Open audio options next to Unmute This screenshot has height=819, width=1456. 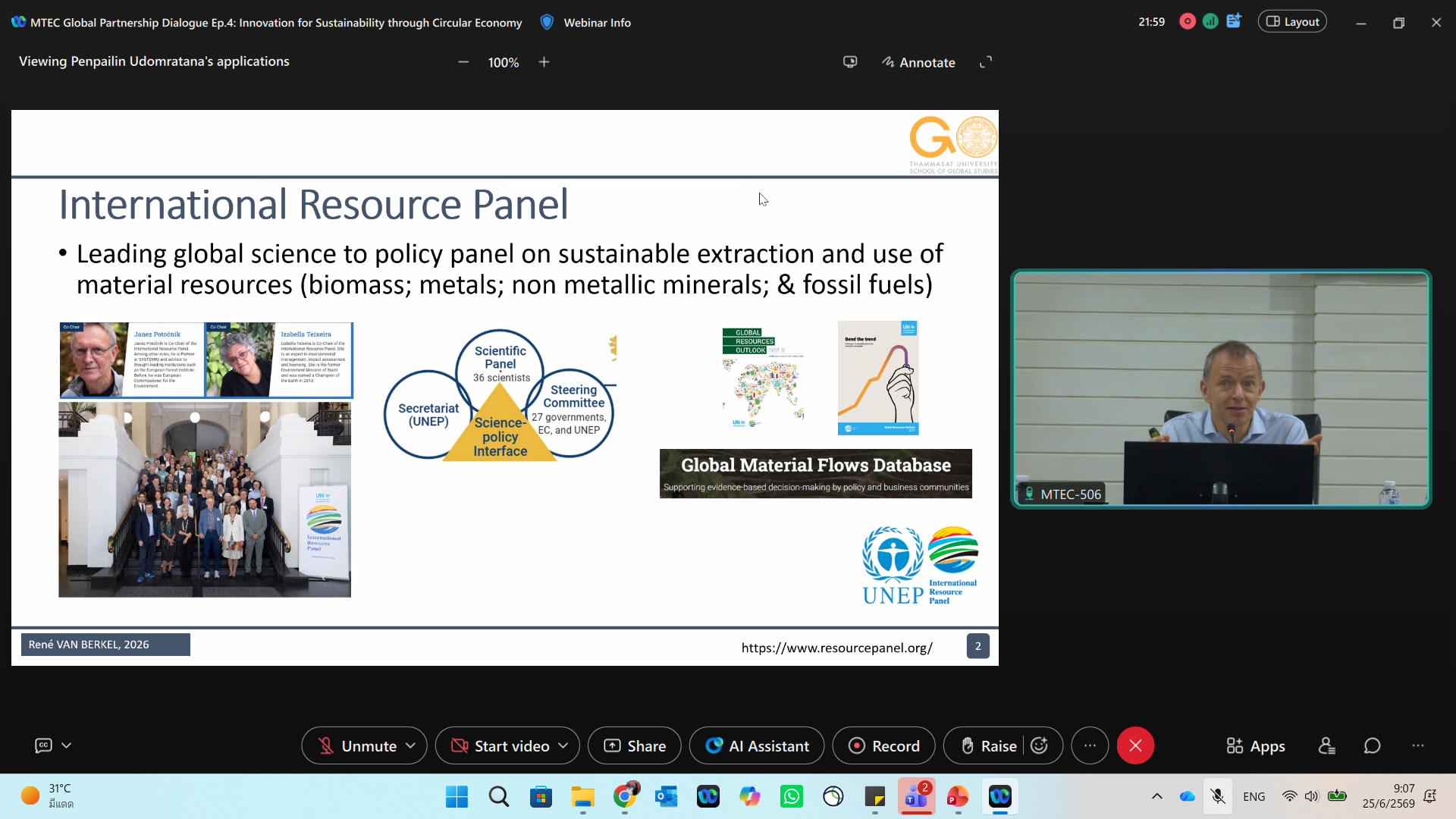click(x=411, y=746)
